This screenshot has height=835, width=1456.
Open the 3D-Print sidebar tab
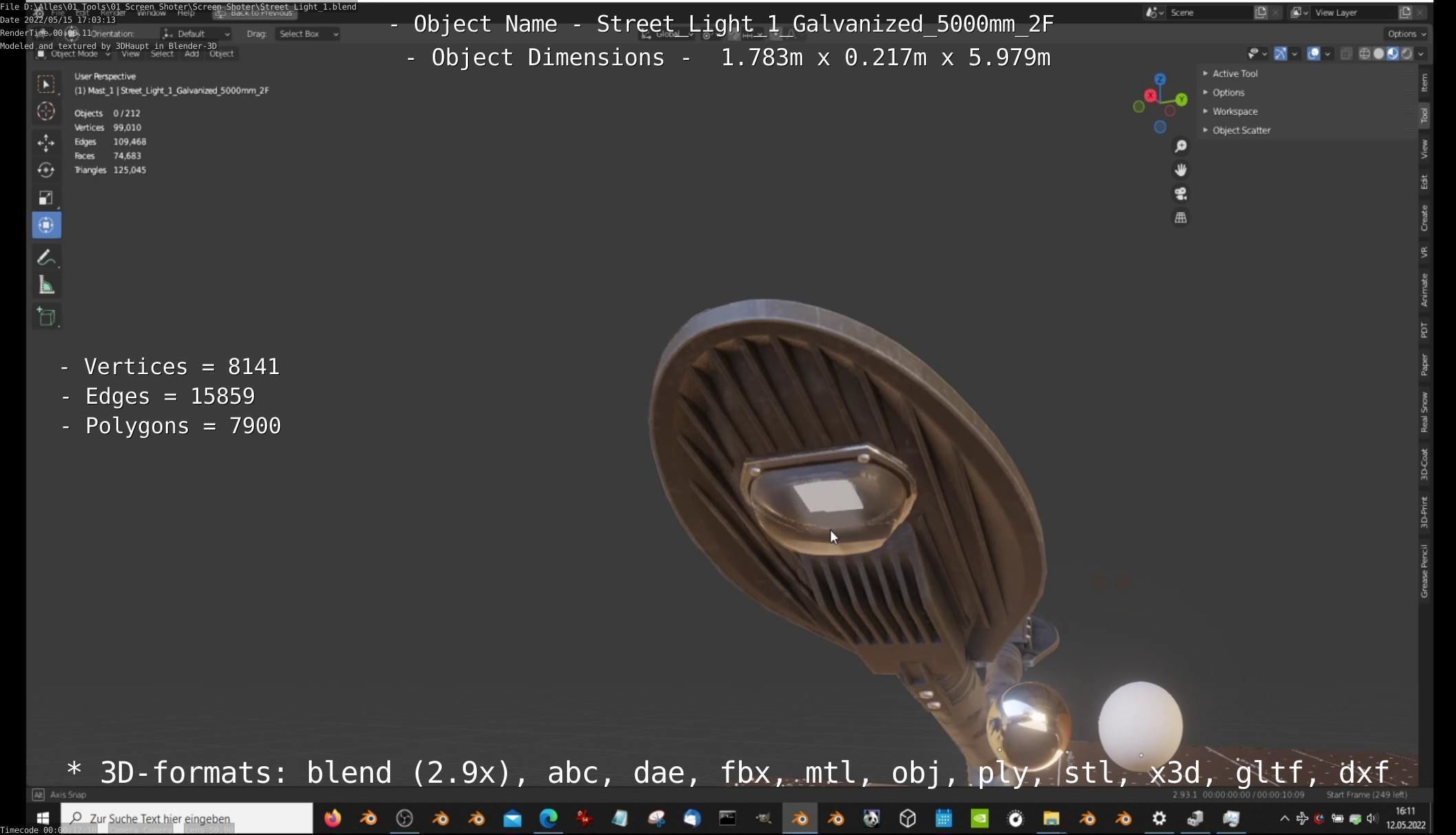[1424, 512]
